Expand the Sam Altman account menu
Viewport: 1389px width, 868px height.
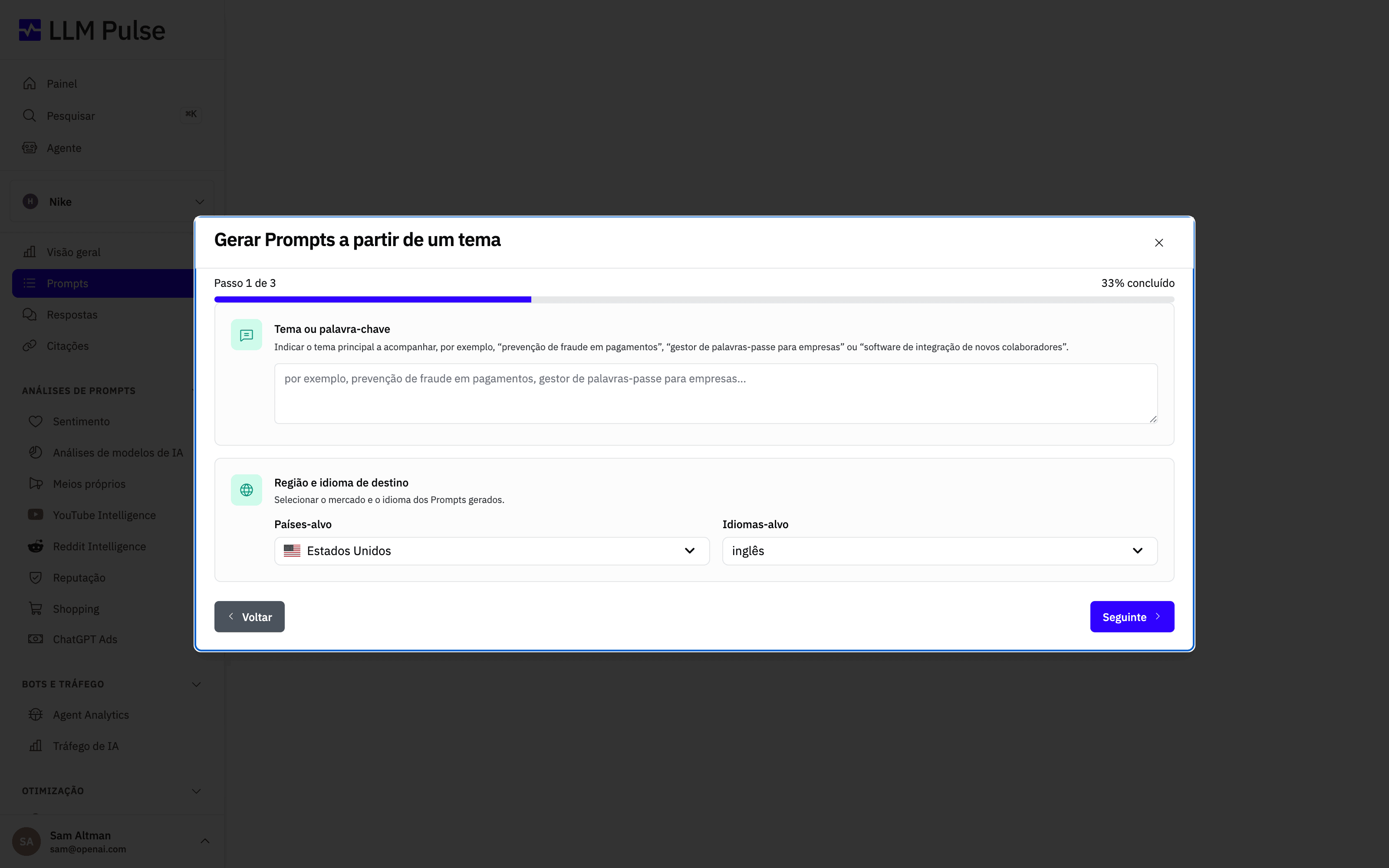tap(205, 841)
